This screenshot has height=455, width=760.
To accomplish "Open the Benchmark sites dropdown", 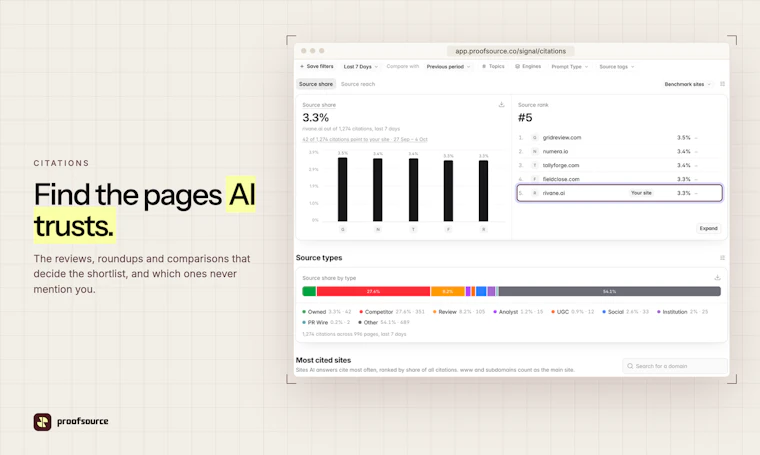I will (x=687, y=84).
